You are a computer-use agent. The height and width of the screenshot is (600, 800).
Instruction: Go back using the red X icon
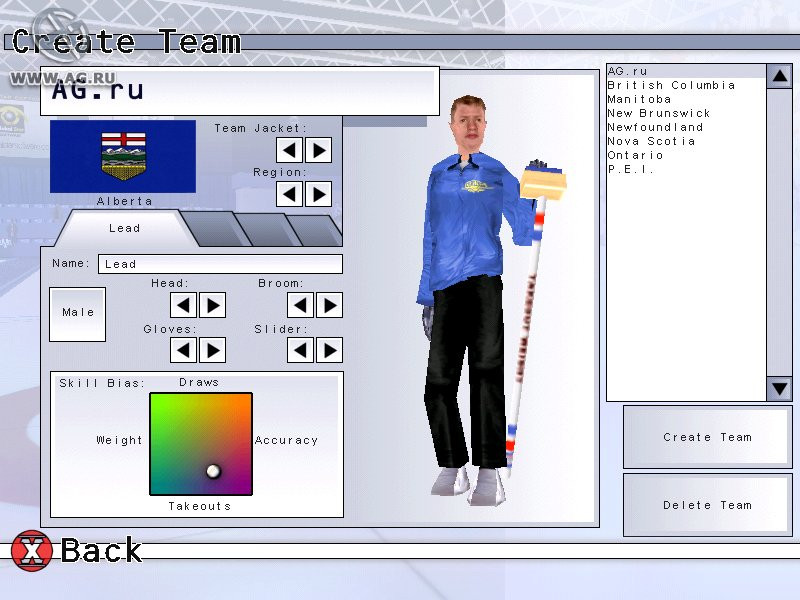click(32, 551)
